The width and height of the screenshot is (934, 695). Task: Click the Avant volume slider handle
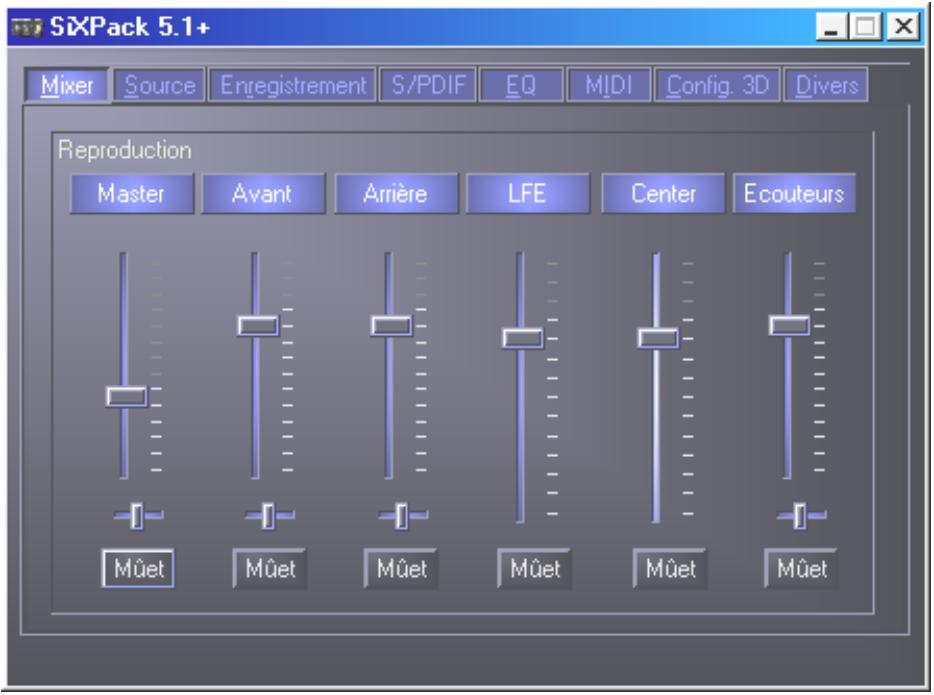pyautogui.click(x=258, y=326)
